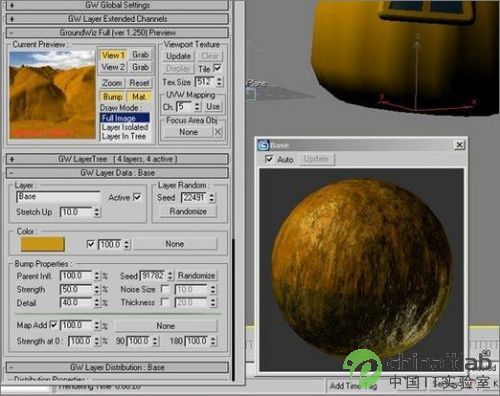This screenshot has height=396, width=500.
Task: Click the 3ds Max icon in Base window
Action: (x=263, y=145)
